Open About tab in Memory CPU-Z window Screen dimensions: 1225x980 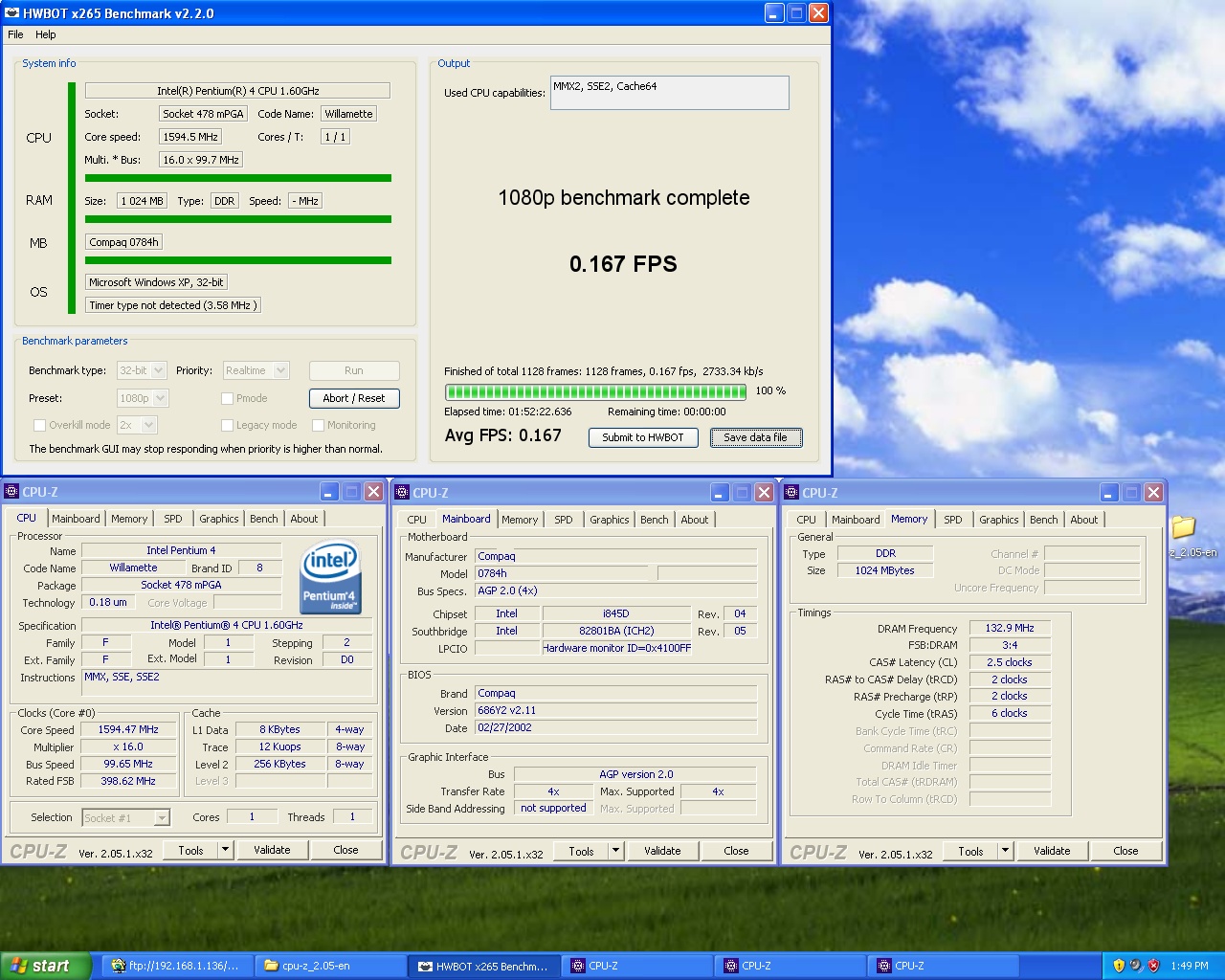coord(1084,520)
